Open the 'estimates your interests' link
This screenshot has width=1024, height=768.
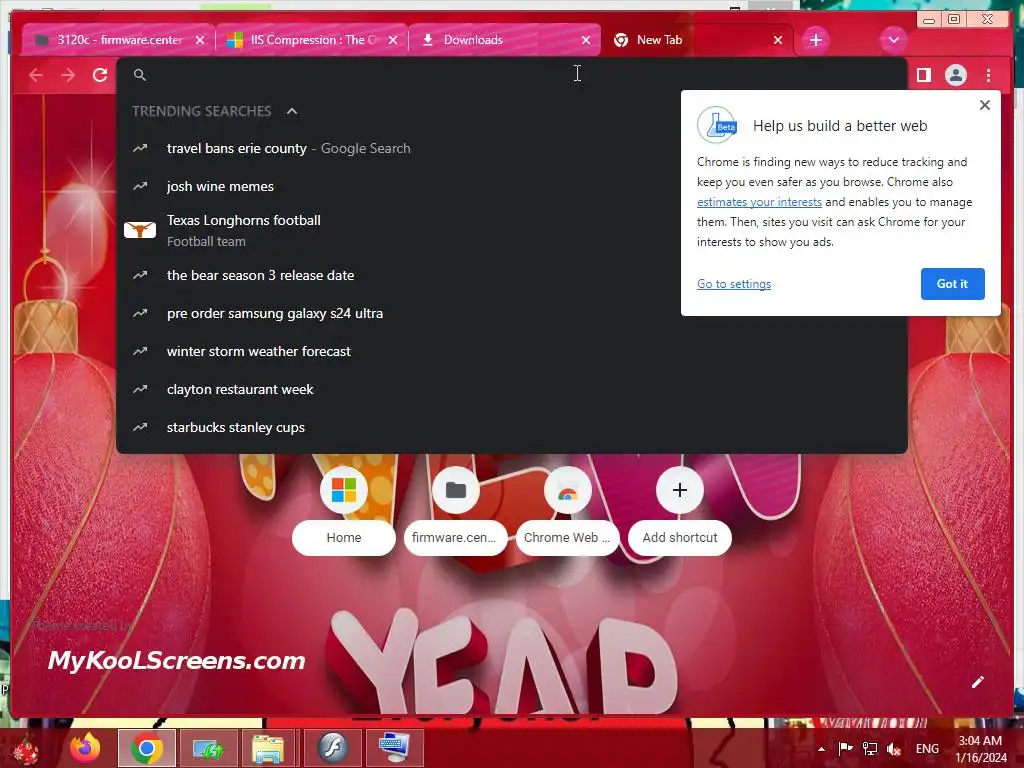tap(759, 202)
